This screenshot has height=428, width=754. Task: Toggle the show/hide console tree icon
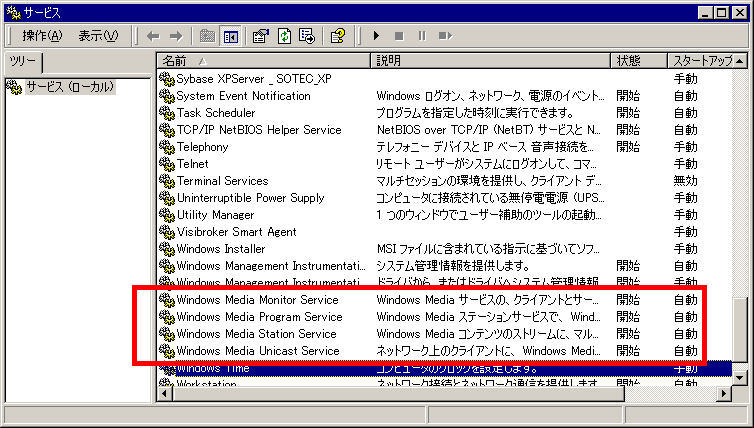[x=231, y=36]
